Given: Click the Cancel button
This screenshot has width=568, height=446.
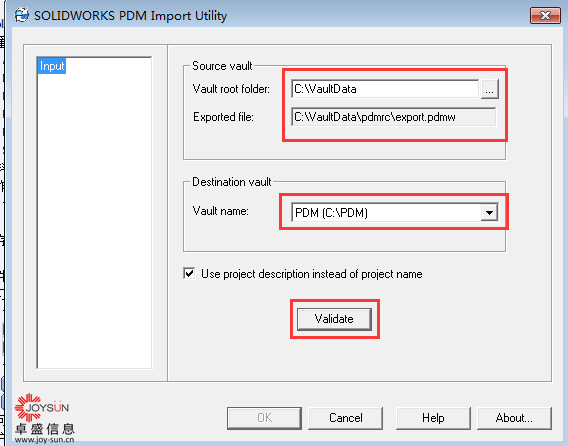Looking at the screenshot, I should click(x=346, y=418).
